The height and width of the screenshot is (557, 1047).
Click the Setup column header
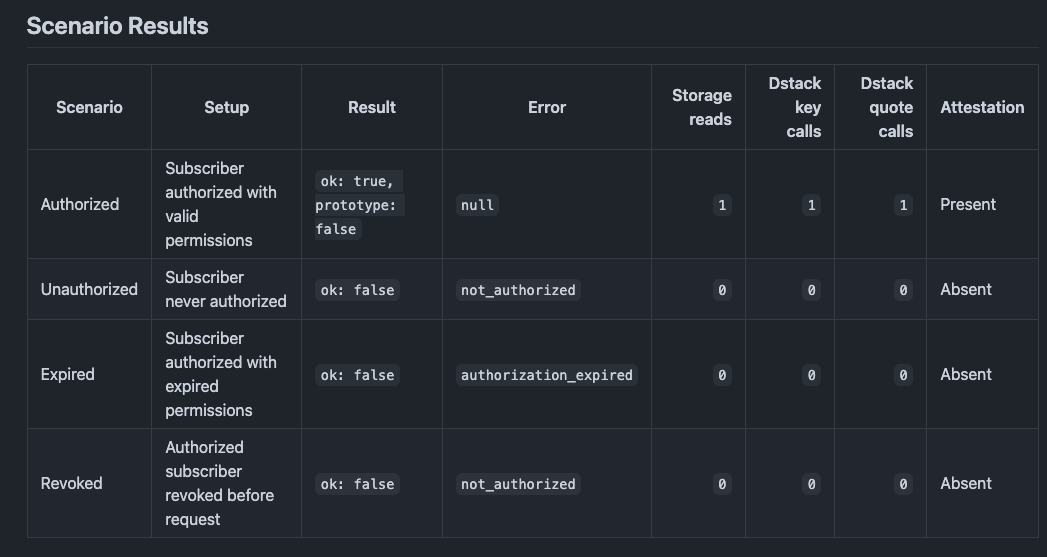tap(226, 108)
